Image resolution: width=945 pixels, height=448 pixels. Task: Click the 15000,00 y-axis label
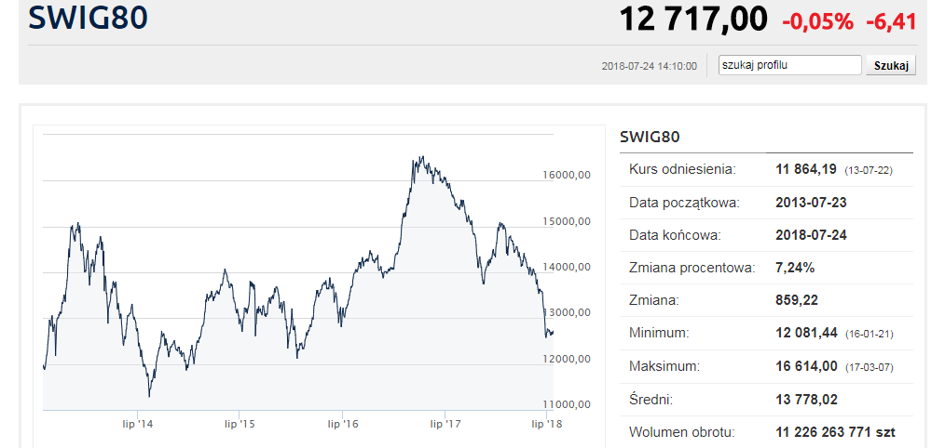pos(568,221)
